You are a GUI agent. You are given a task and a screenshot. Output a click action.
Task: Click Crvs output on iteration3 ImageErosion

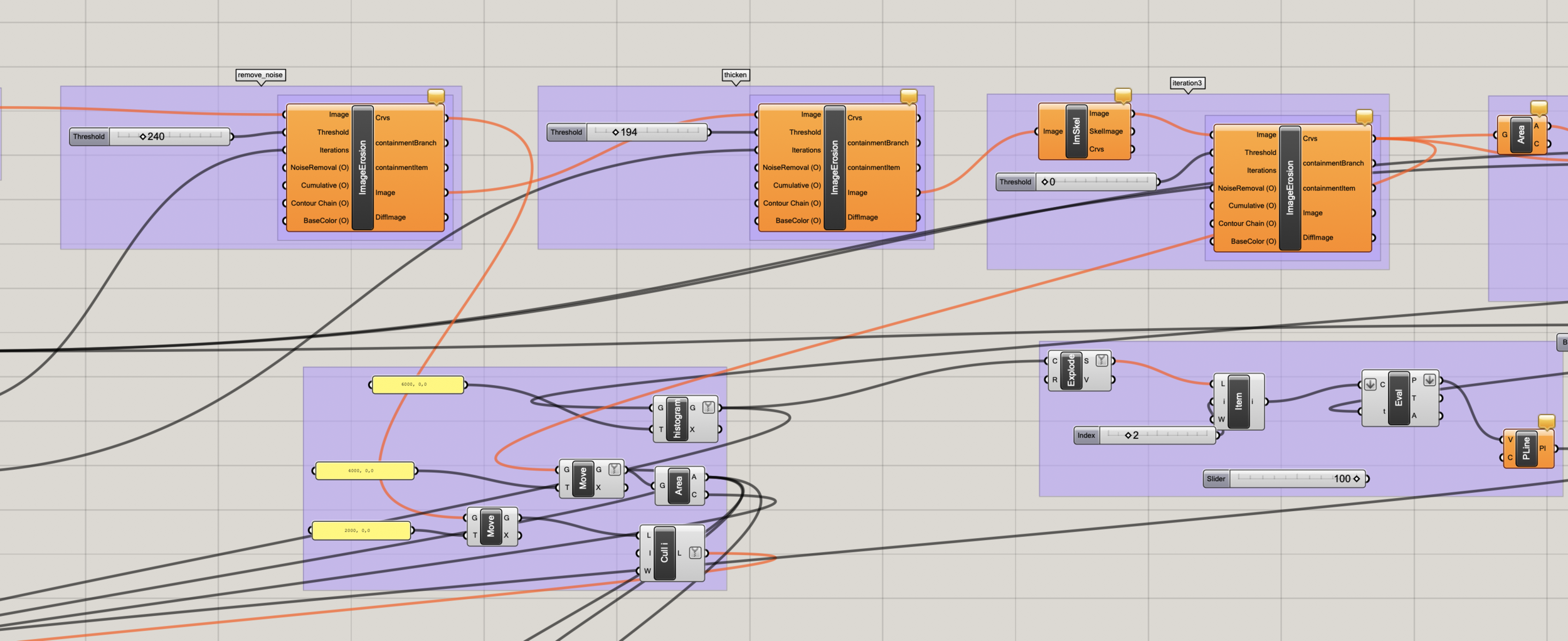tap(1310, 139)
